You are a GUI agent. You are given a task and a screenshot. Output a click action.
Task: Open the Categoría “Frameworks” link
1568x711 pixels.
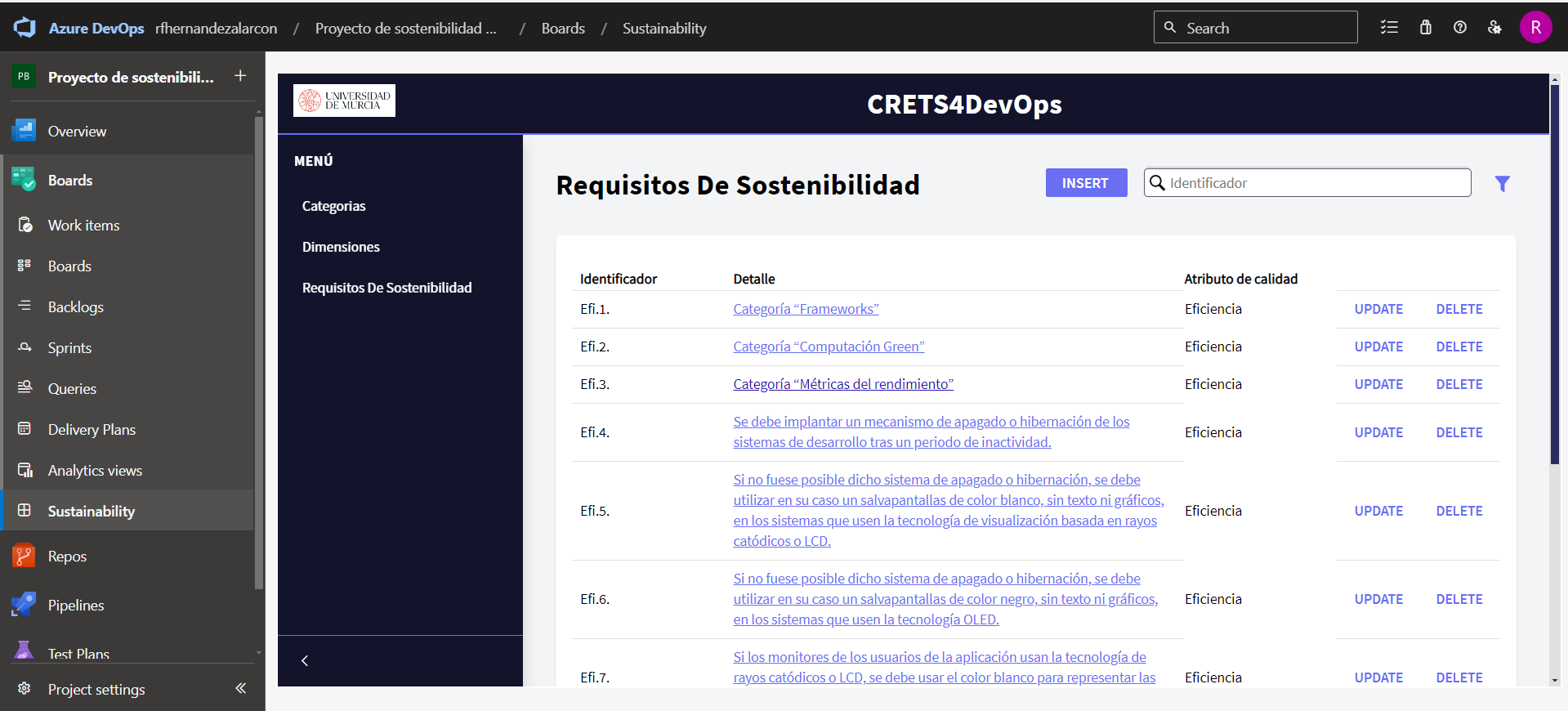tap(806, 309)
